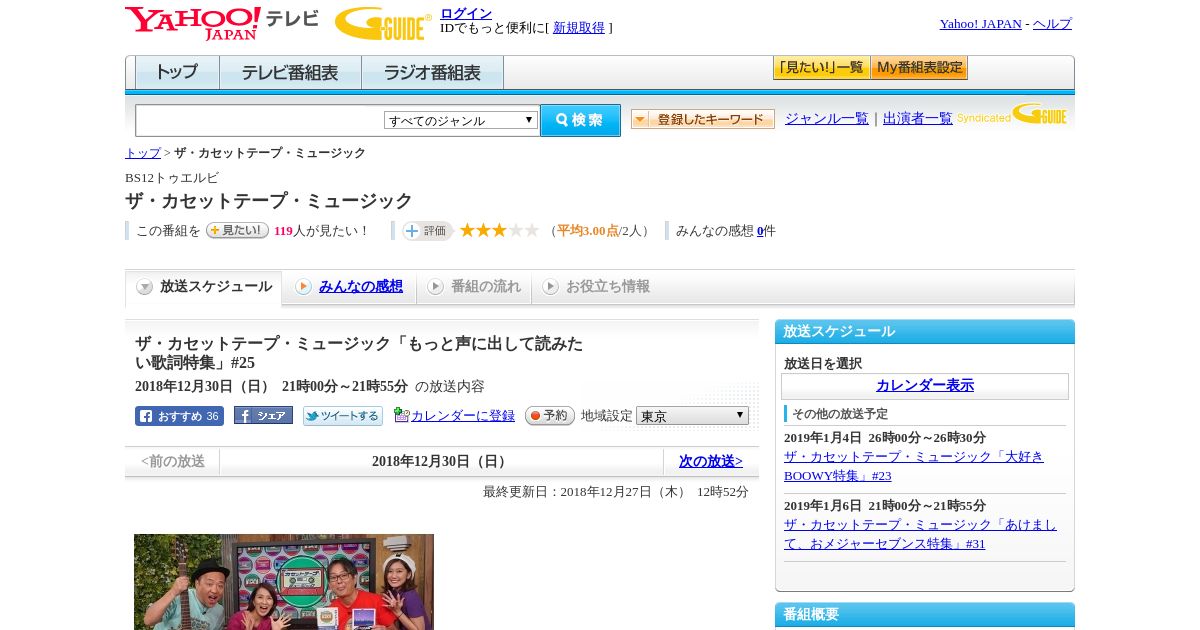Open あけまして、おメジャーセブンス特集 #31 link

pos(920,534)
